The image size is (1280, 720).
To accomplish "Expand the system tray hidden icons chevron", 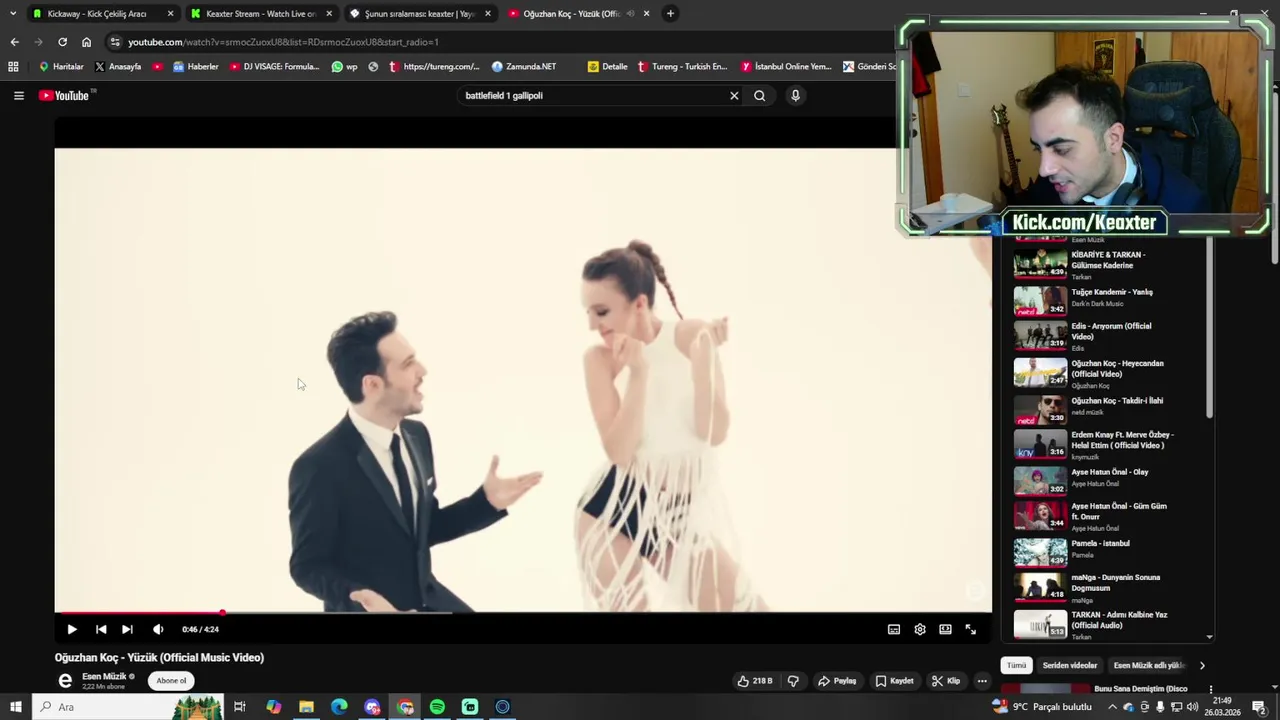I will (1111, 707).
